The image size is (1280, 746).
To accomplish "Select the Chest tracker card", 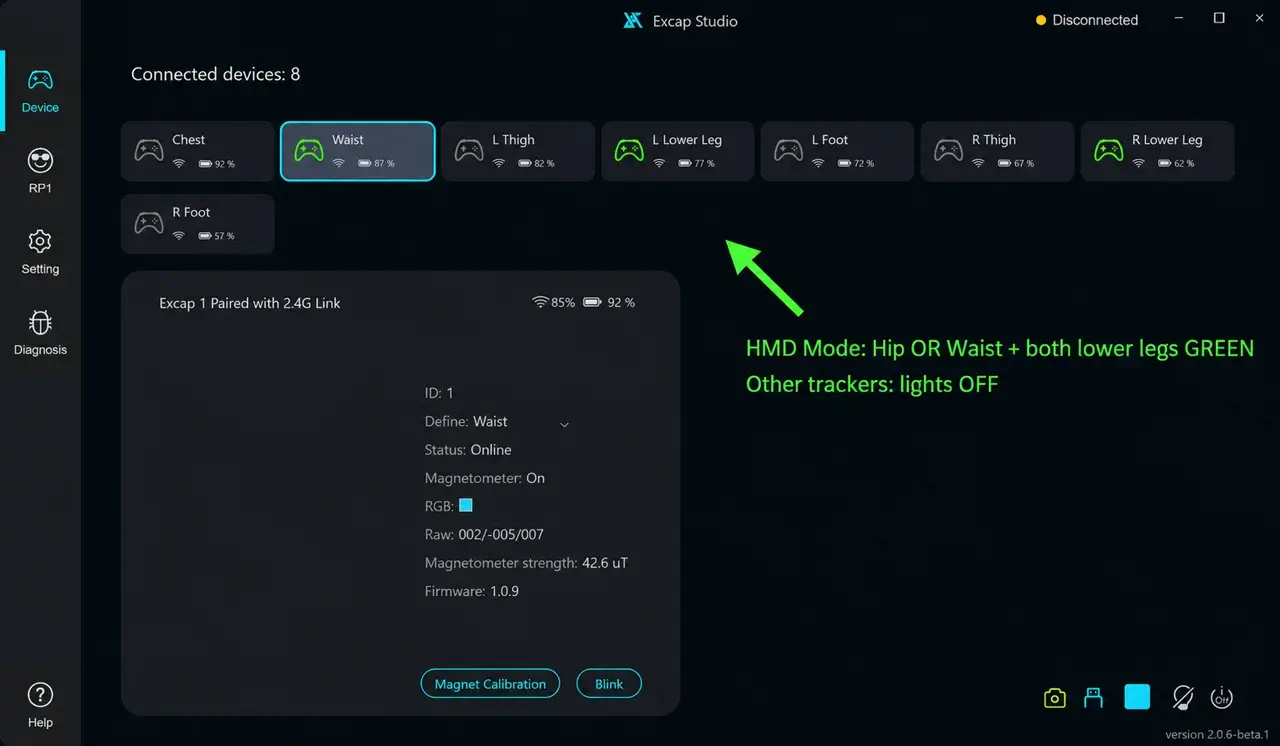I will coord(197,151).
